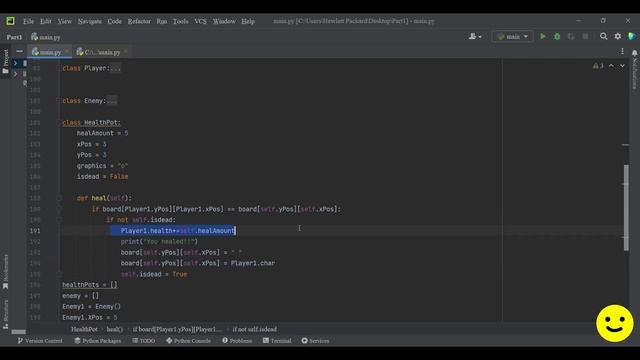The width and height of the screenshot is (640, 360).
Task: Expand first project tree node arrow
Action: click(x=15, y=63)
